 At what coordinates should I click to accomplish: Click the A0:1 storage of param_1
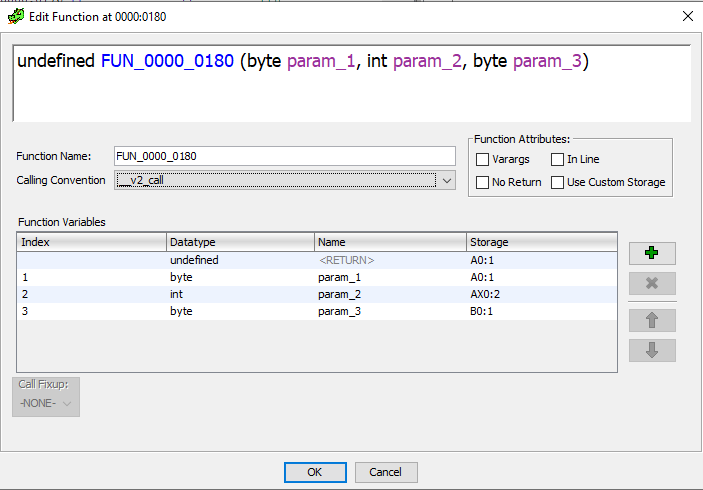coord(542,277)
